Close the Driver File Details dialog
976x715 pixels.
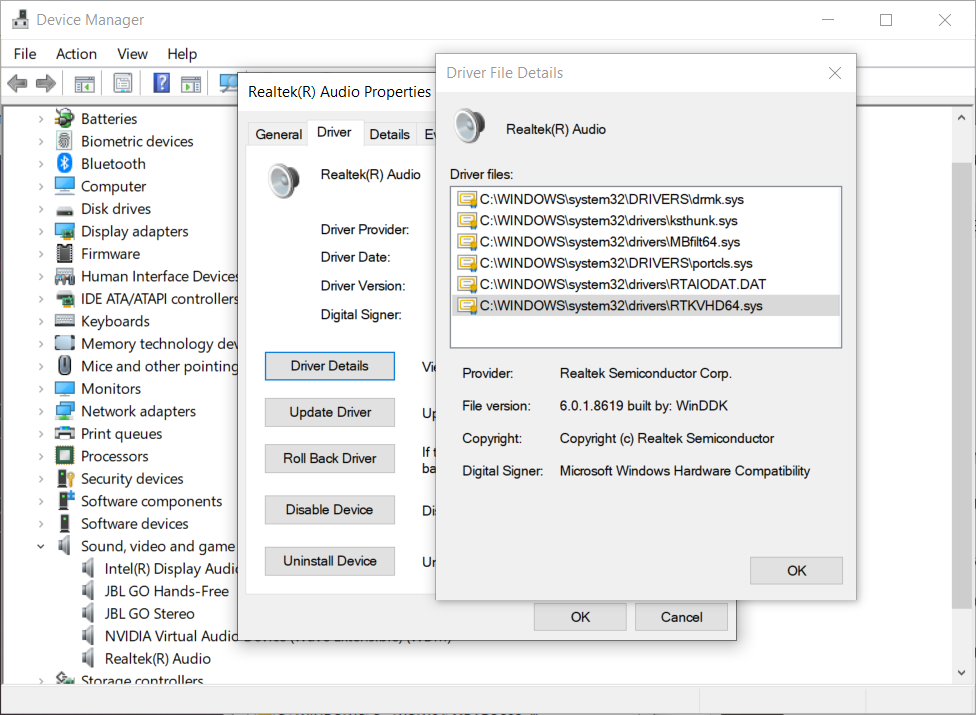tap(835, 73)
